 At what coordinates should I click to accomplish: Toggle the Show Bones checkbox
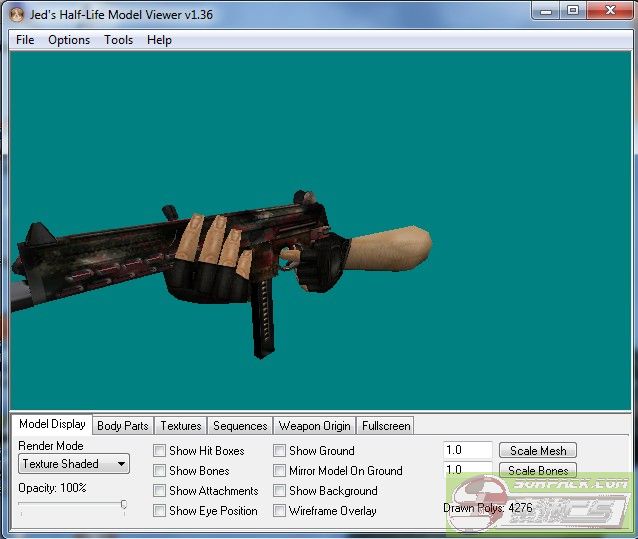[x=160, y=471]
